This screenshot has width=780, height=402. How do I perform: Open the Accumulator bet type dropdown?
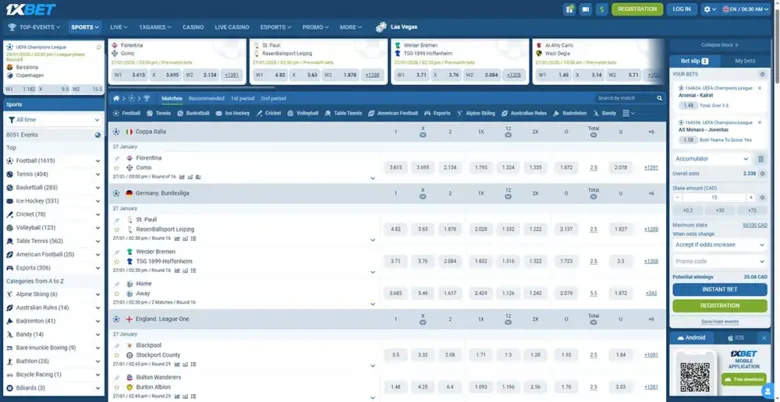[x=712, y=159]
